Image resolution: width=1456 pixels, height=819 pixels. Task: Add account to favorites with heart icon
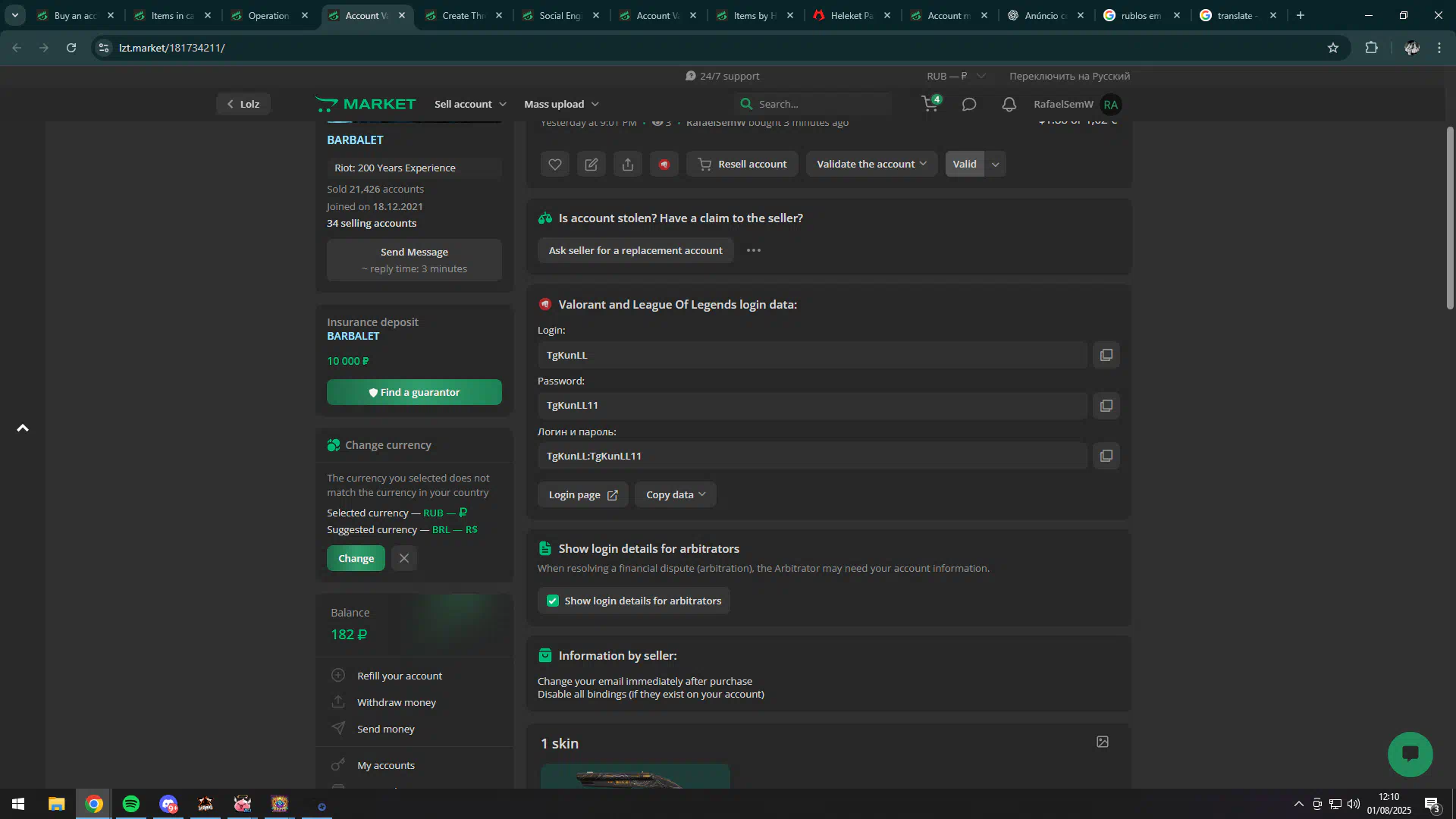coord(555,164)
